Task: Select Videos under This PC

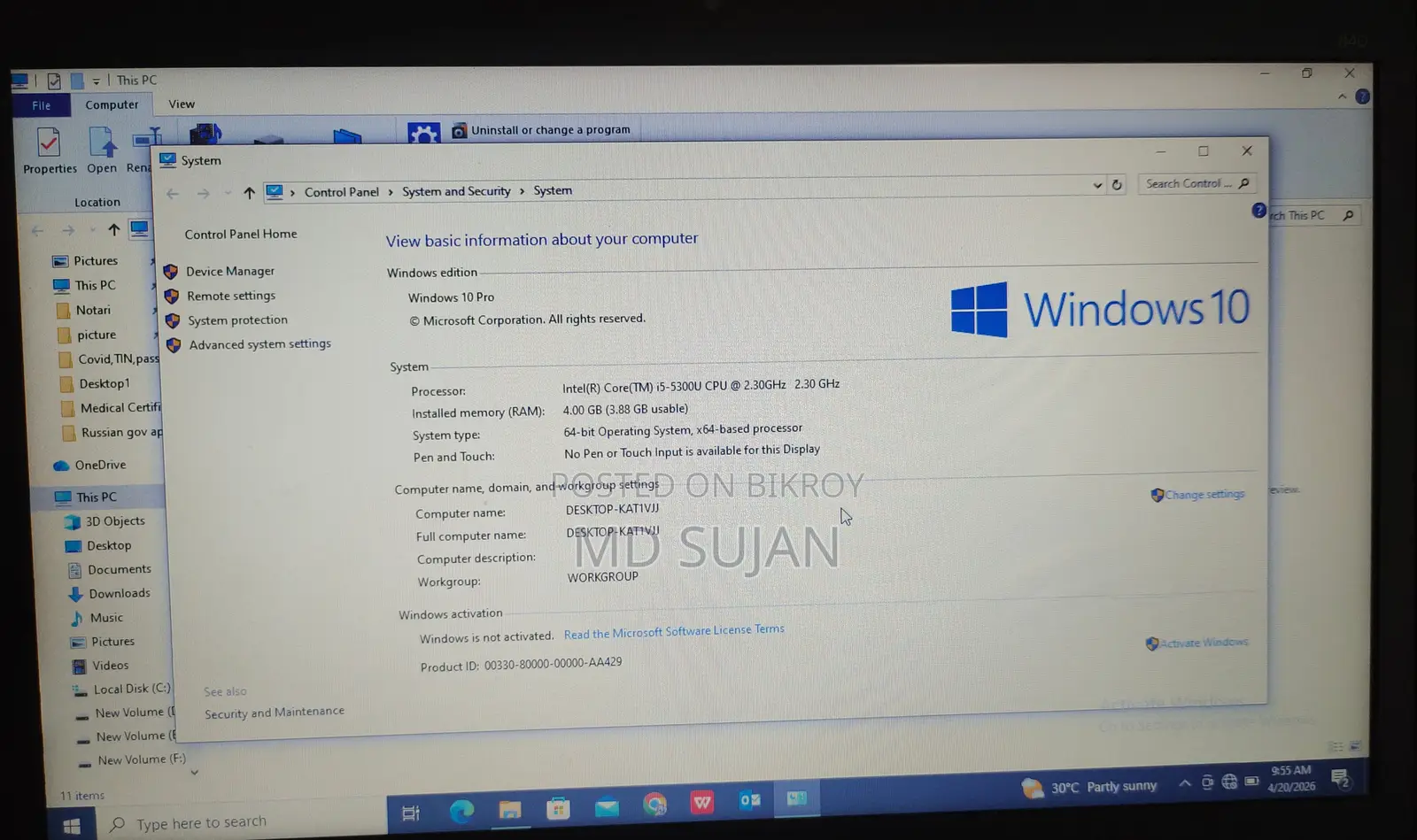Action: pyautogui.click(x=100, y=666)
